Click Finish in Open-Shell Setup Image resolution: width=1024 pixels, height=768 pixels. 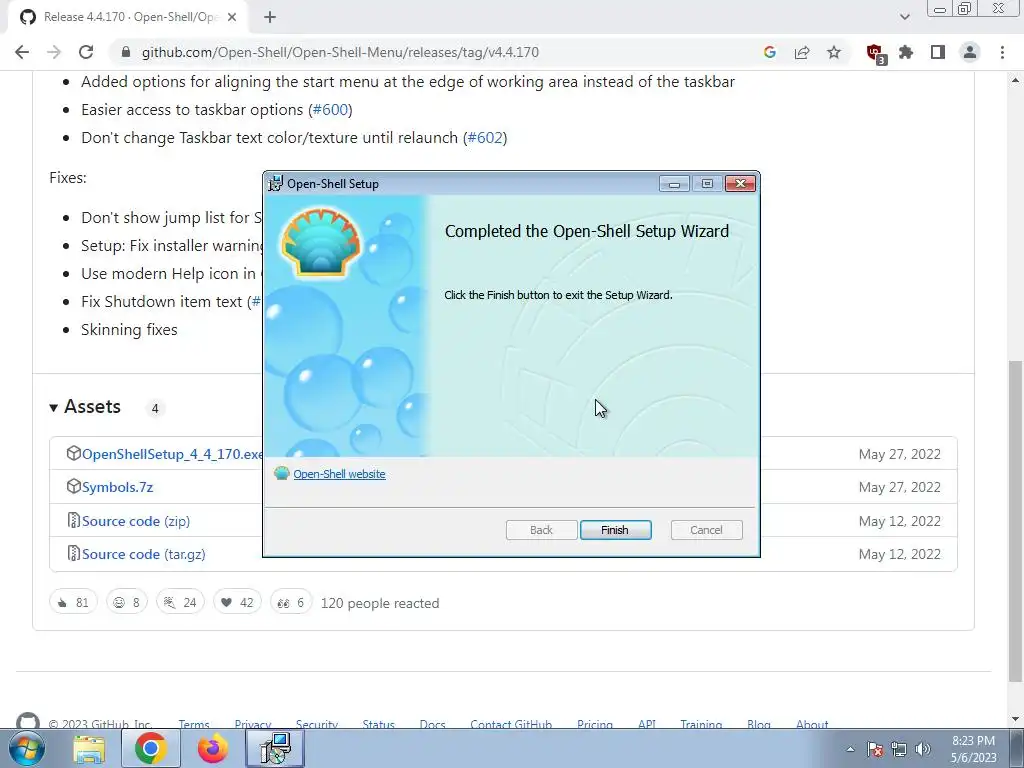pyautogui.click(x=615, y=530)
